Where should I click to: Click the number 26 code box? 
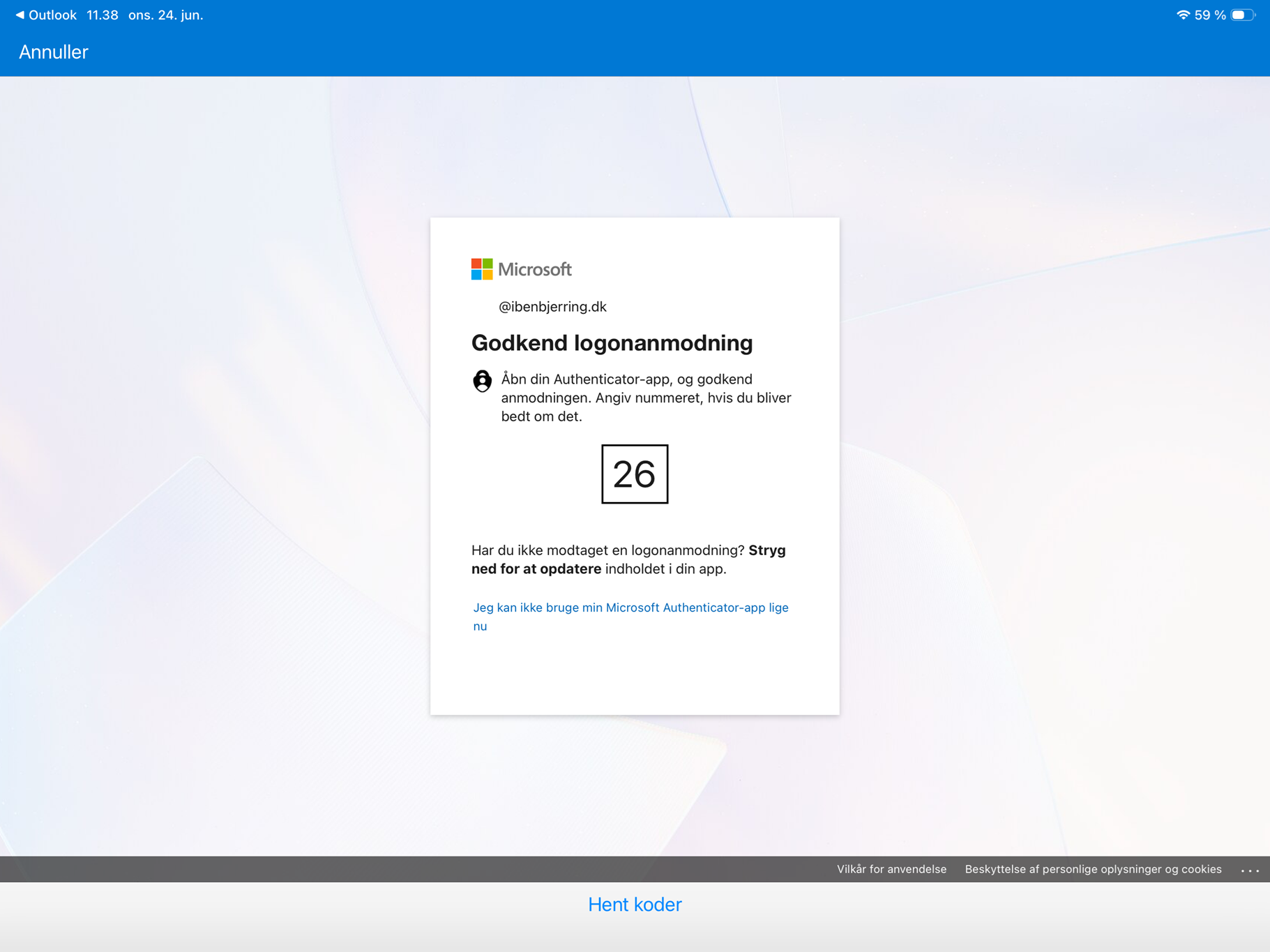(x=635, y=474)
